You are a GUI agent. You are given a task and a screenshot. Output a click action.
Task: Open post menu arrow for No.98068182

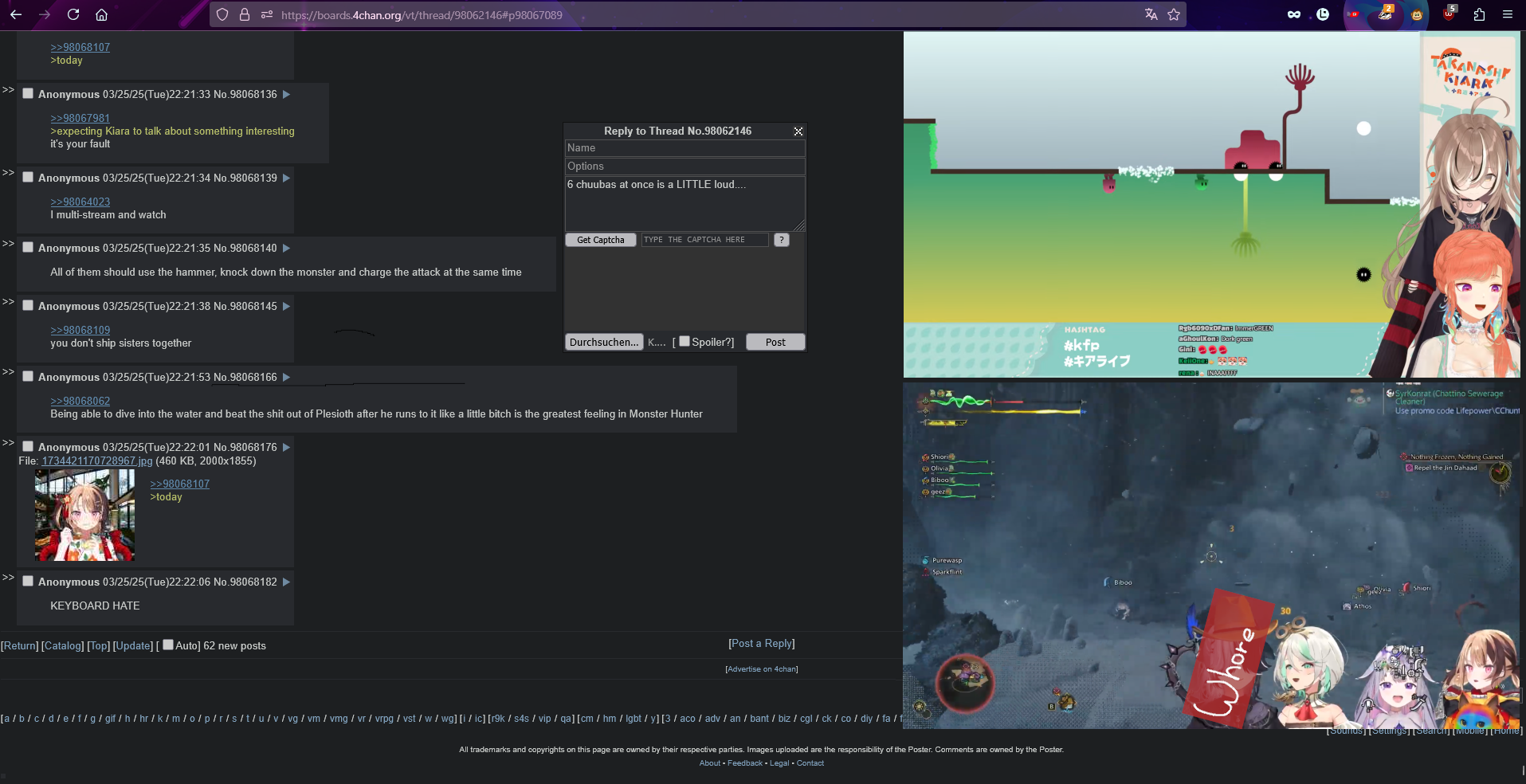click(287, 582)
